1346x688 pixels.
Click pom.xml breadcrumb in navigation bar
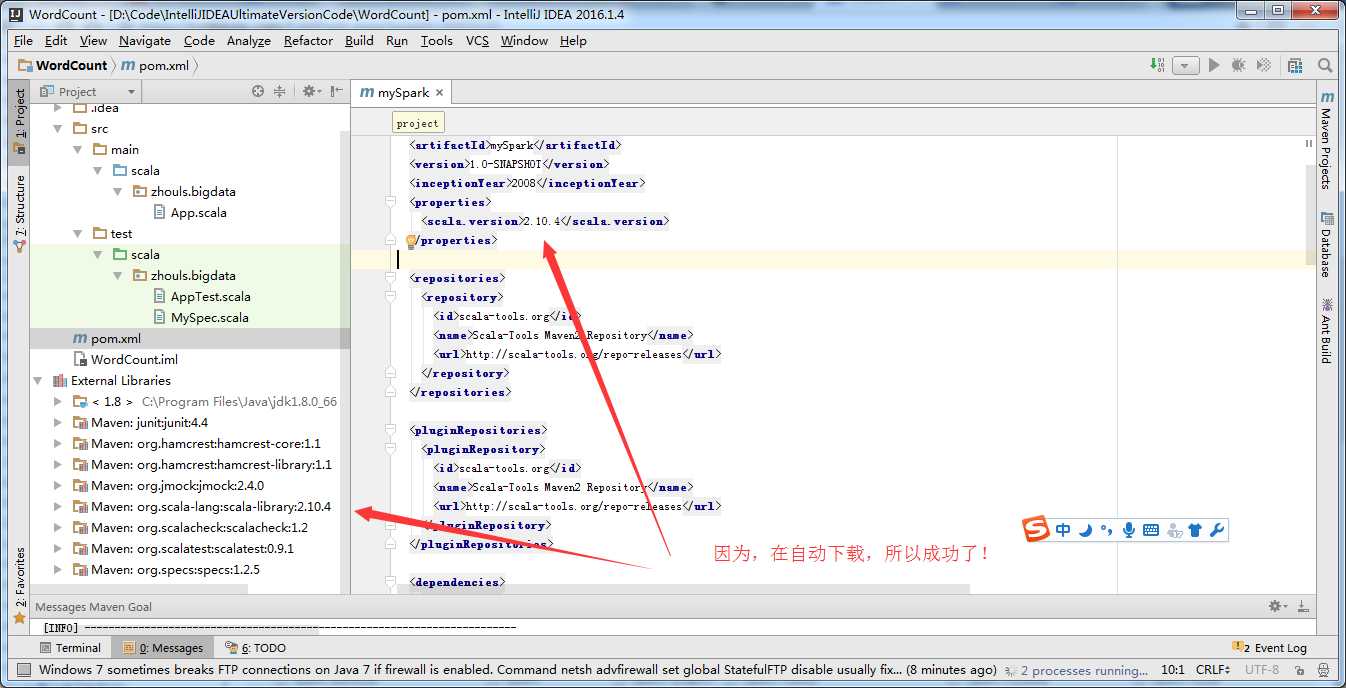coord(156,65)
